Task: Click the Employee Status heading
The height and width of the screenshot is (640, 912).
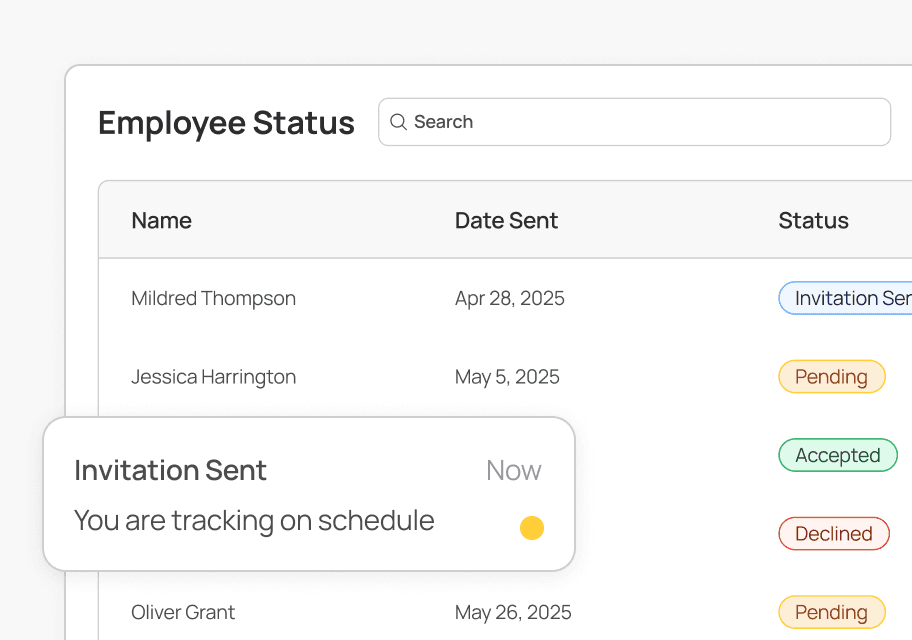Action: (226, 123)
